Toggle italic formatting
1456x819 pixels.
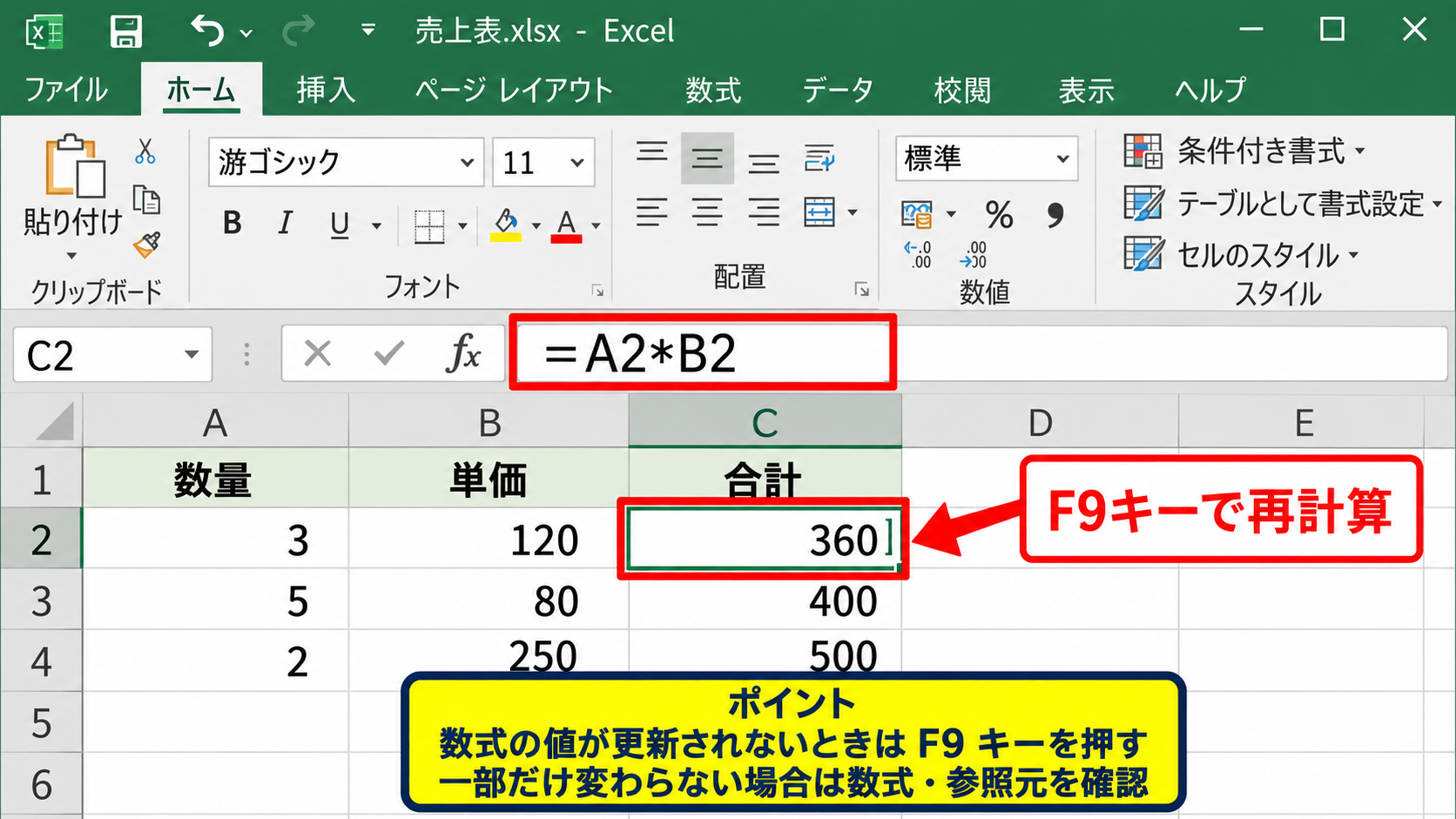pos(285,224)
